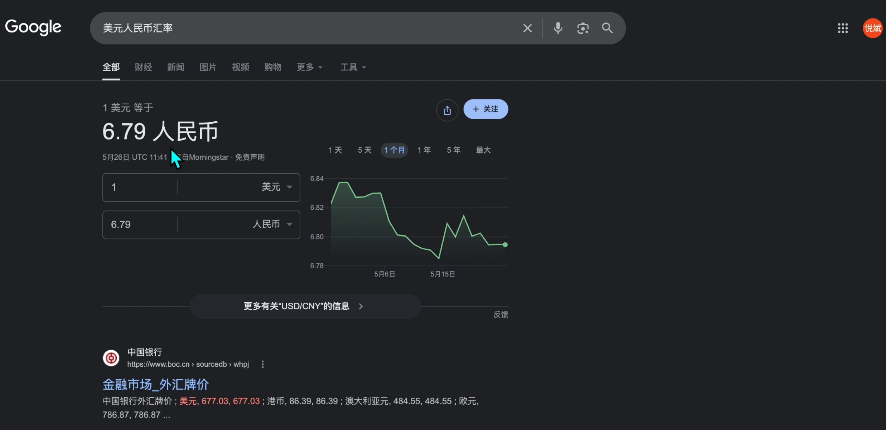Start voice search with microphone icon

558,28
